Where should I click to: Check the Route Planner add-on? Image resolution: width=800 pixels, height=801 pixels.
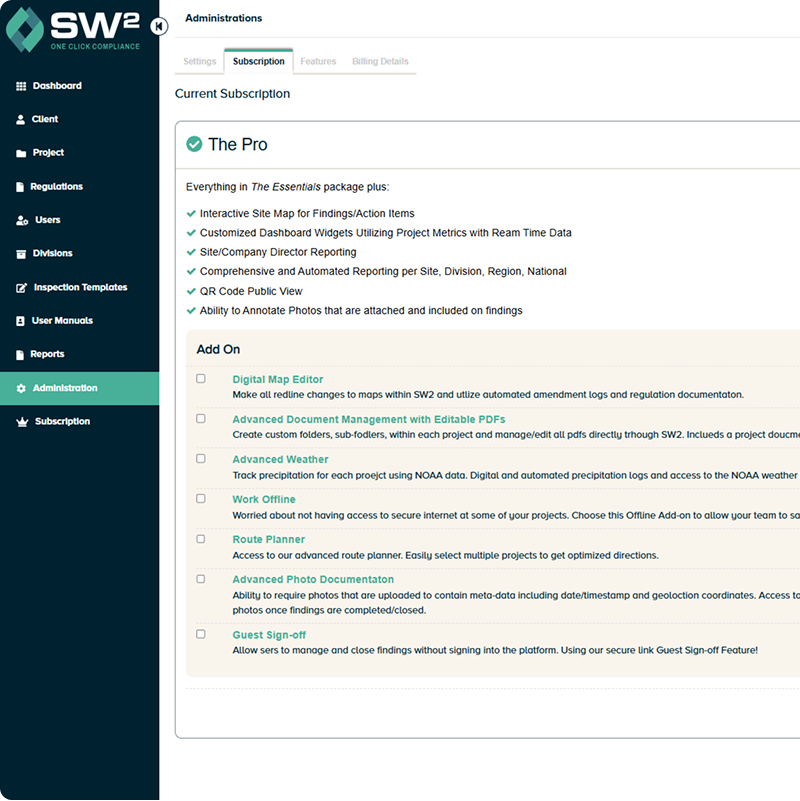(x=200, y=538)
